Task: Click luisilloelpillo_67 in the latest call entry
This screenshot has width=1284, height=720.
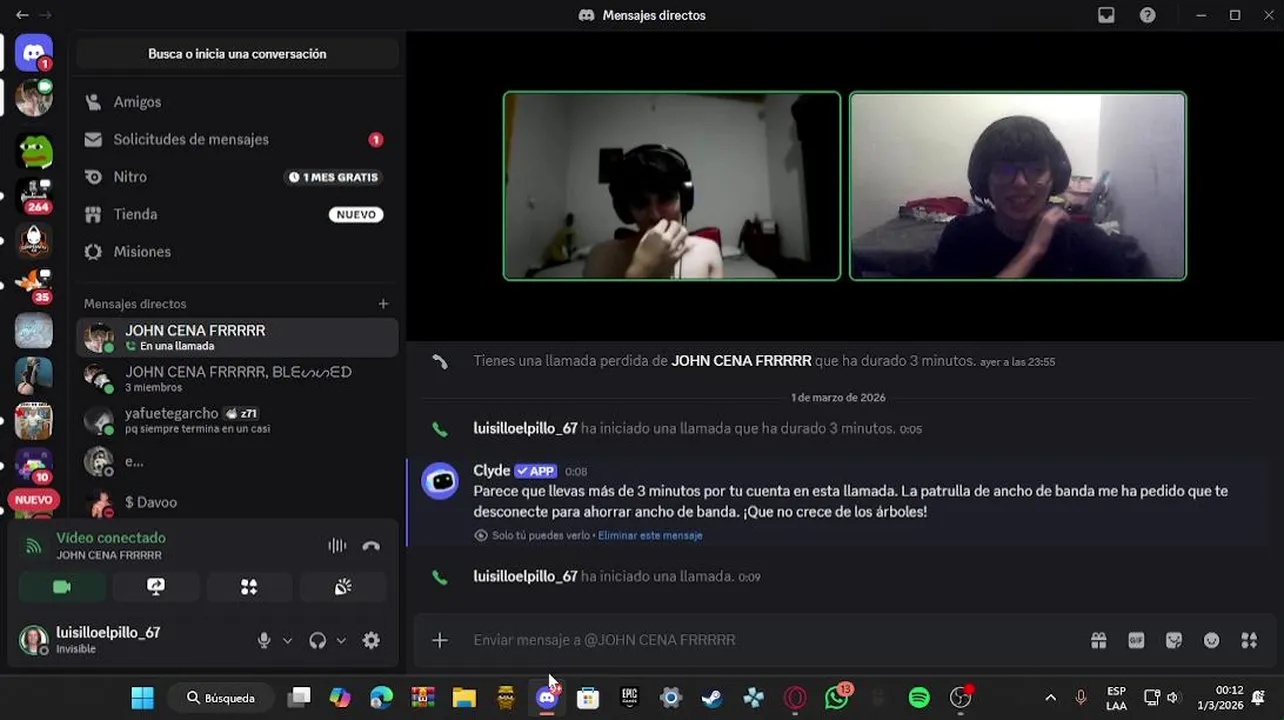Action: coord(525,576)
